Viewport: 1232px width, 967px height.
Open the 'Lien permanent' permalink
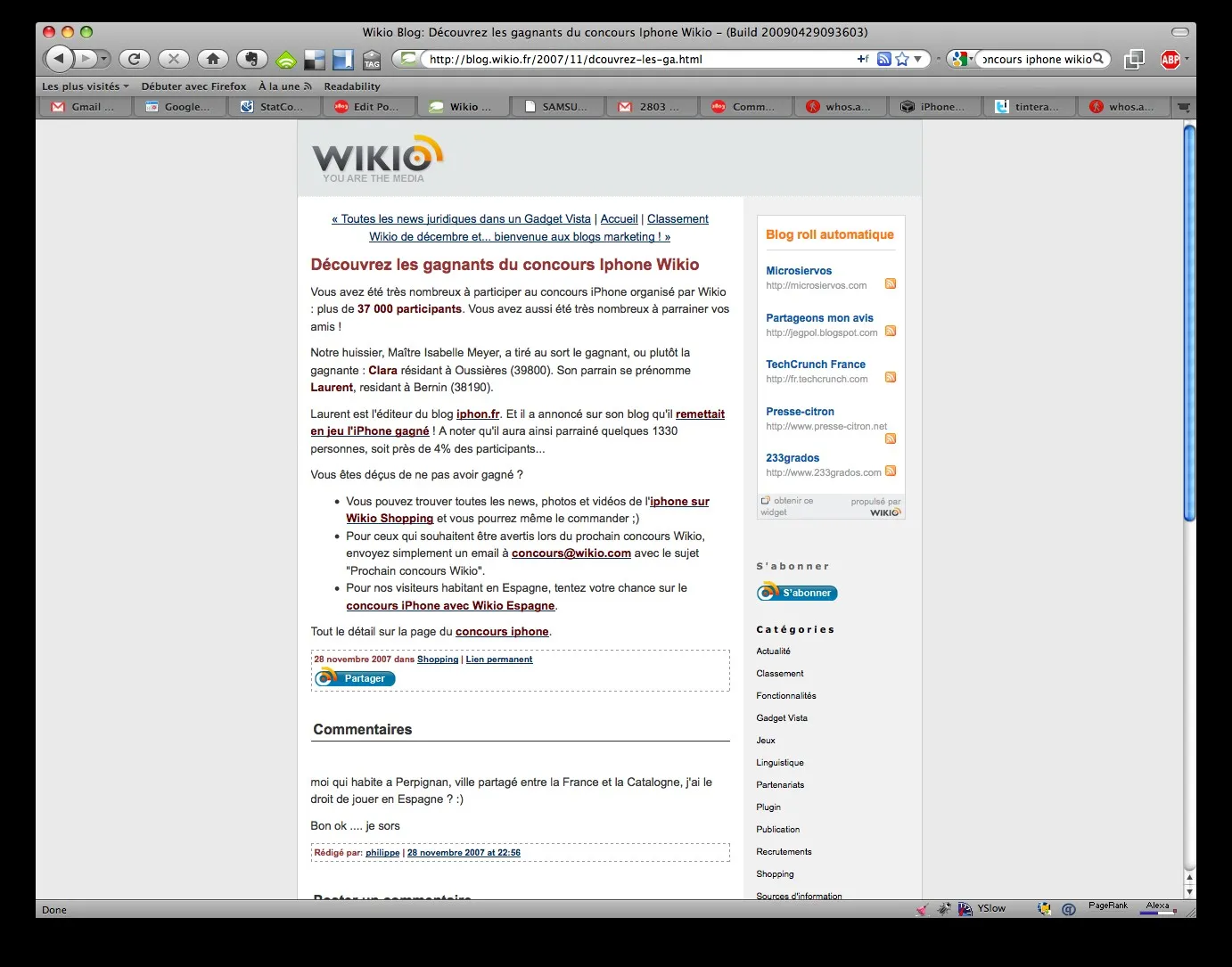(x=498, y=660)
